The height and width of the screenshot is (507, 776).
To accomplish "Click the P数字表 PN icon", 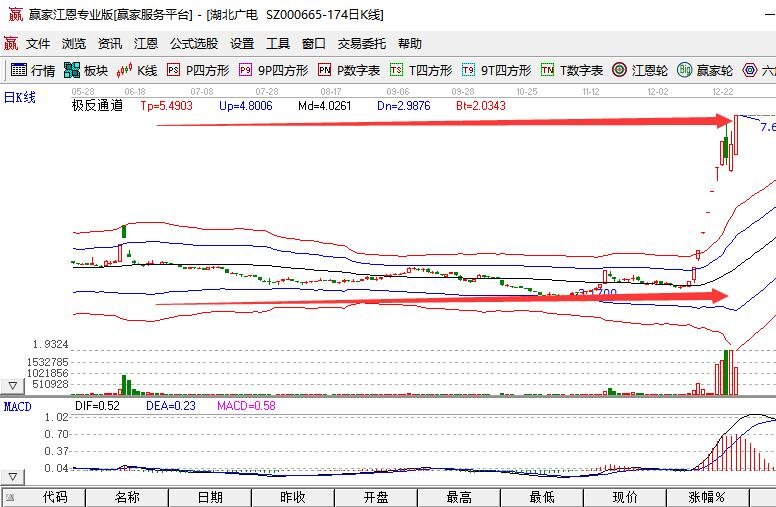I will 325,70.
